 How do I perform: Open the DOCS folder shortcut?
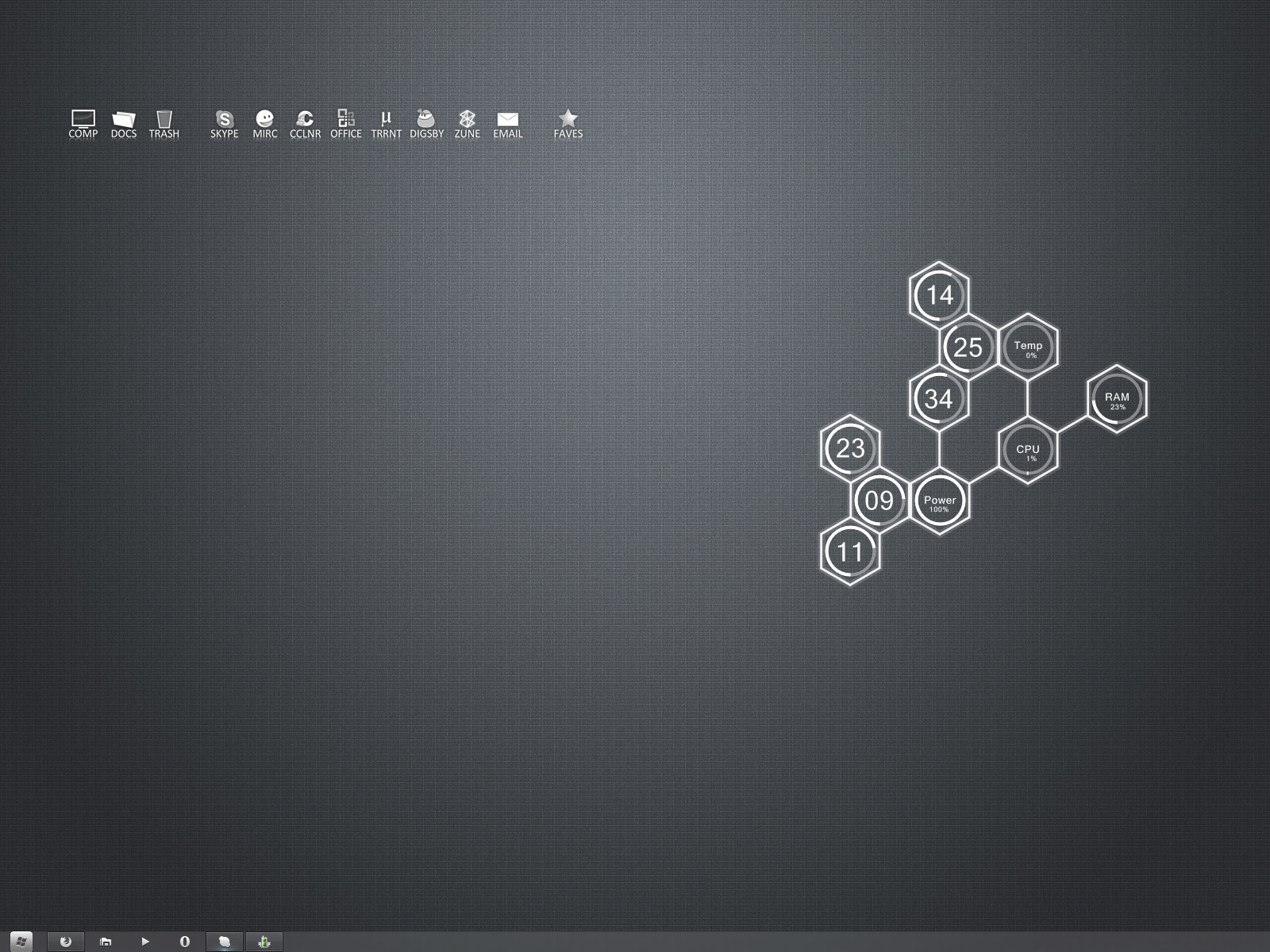click(124, 124)
